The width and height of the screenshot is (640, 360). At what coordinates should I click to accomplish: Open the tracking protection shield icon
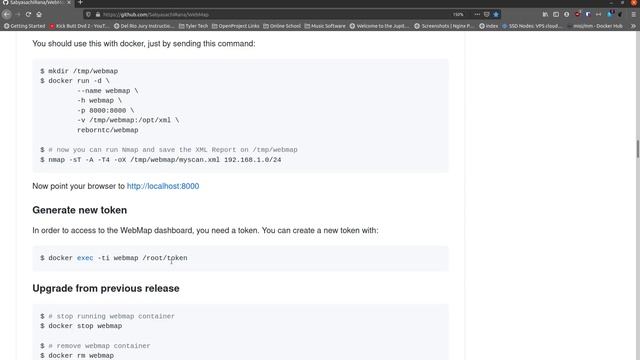pyautogui.click(x=89, y=14)
